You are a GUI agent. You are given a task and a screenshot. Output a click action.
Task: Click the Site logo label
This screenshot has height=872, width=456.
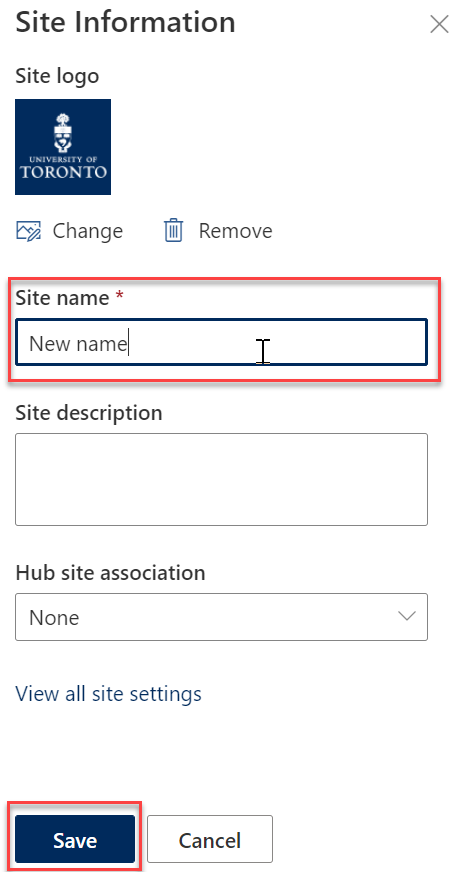[x=57, y=76]
